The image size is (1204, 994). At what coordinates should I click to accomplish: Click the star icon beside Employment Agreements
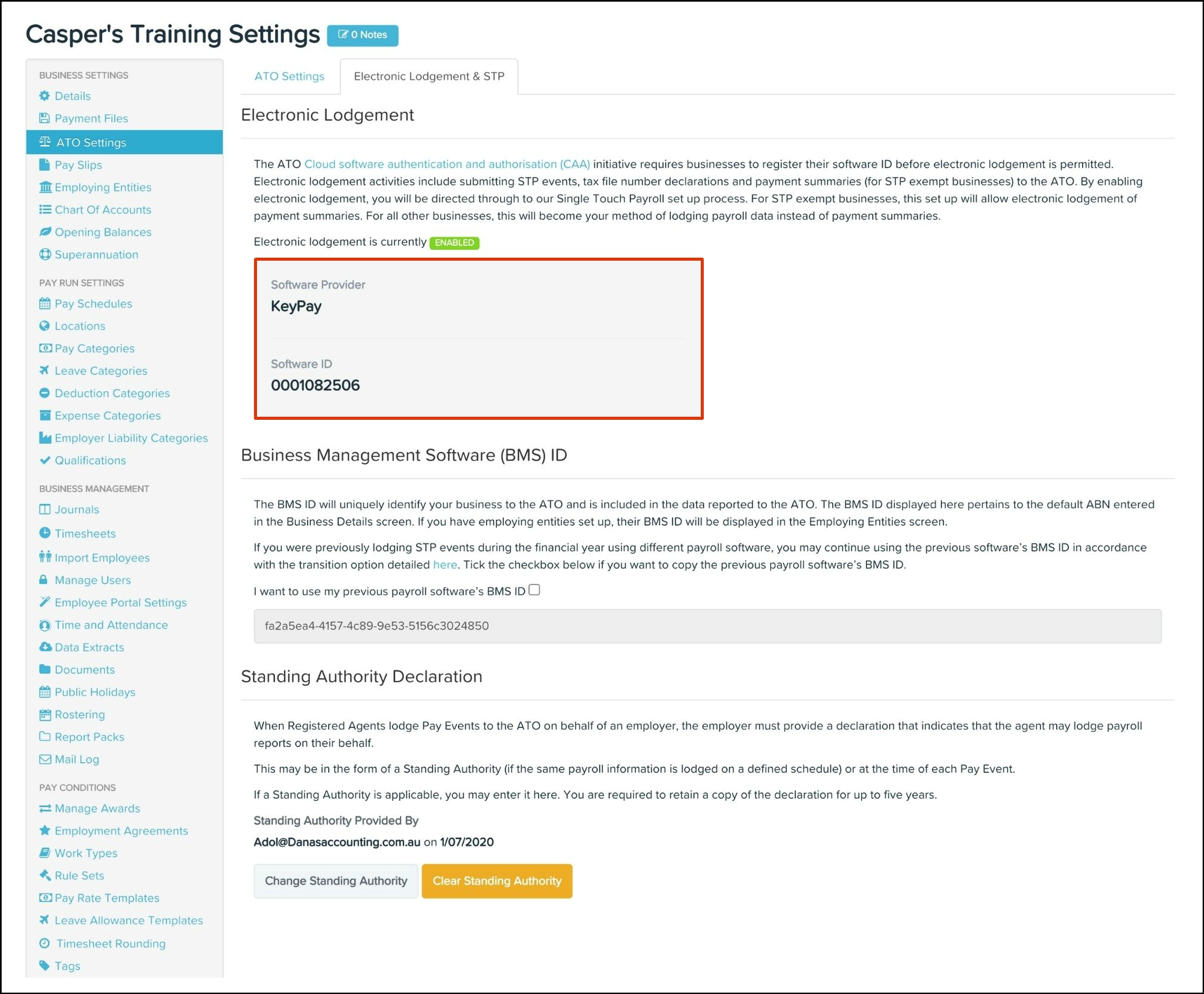[44, 831]
